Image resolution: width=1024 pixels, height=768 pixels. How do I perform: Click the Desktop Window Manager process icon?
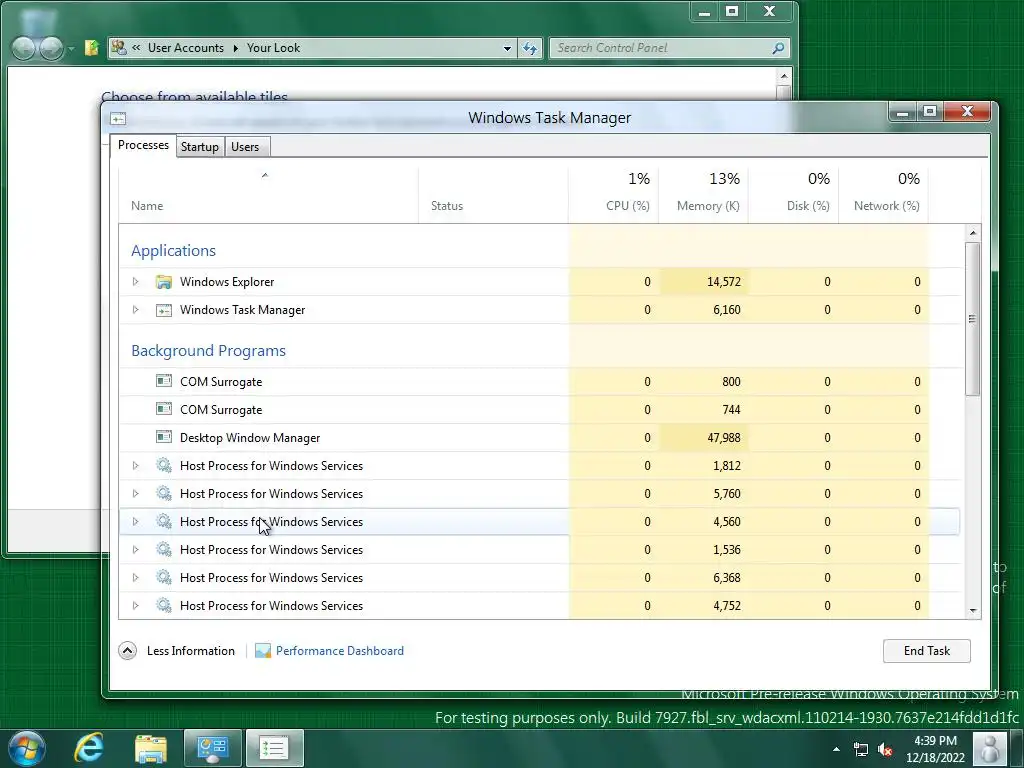(x=163, y=436)
